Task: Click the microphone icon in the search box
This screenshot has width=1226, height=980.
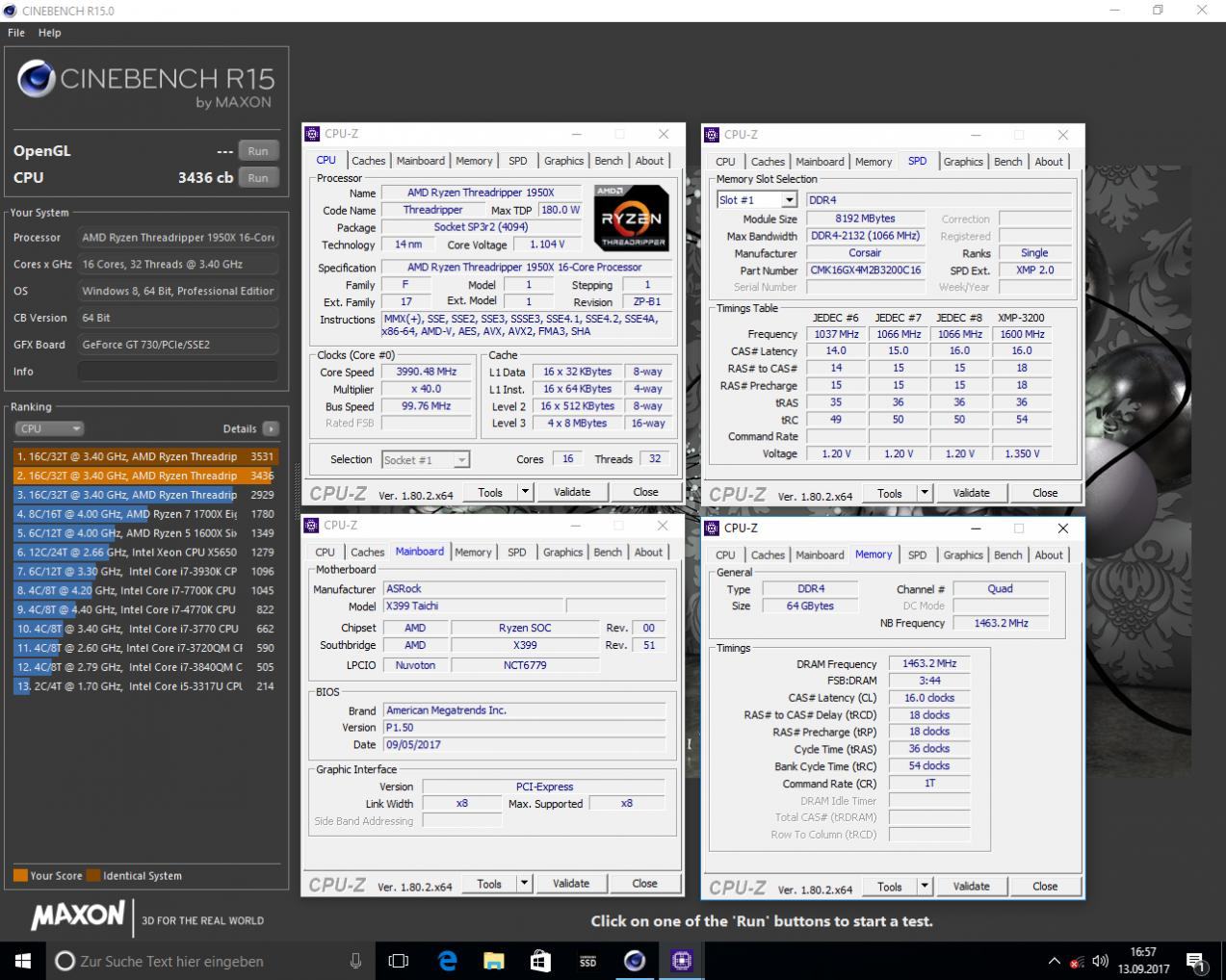Action: tap(355, 961)
